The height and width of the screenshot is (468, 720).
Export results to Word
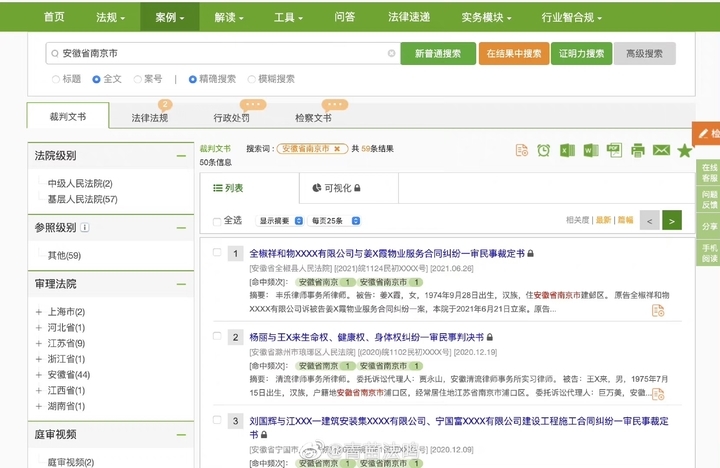tap(590, 150)
